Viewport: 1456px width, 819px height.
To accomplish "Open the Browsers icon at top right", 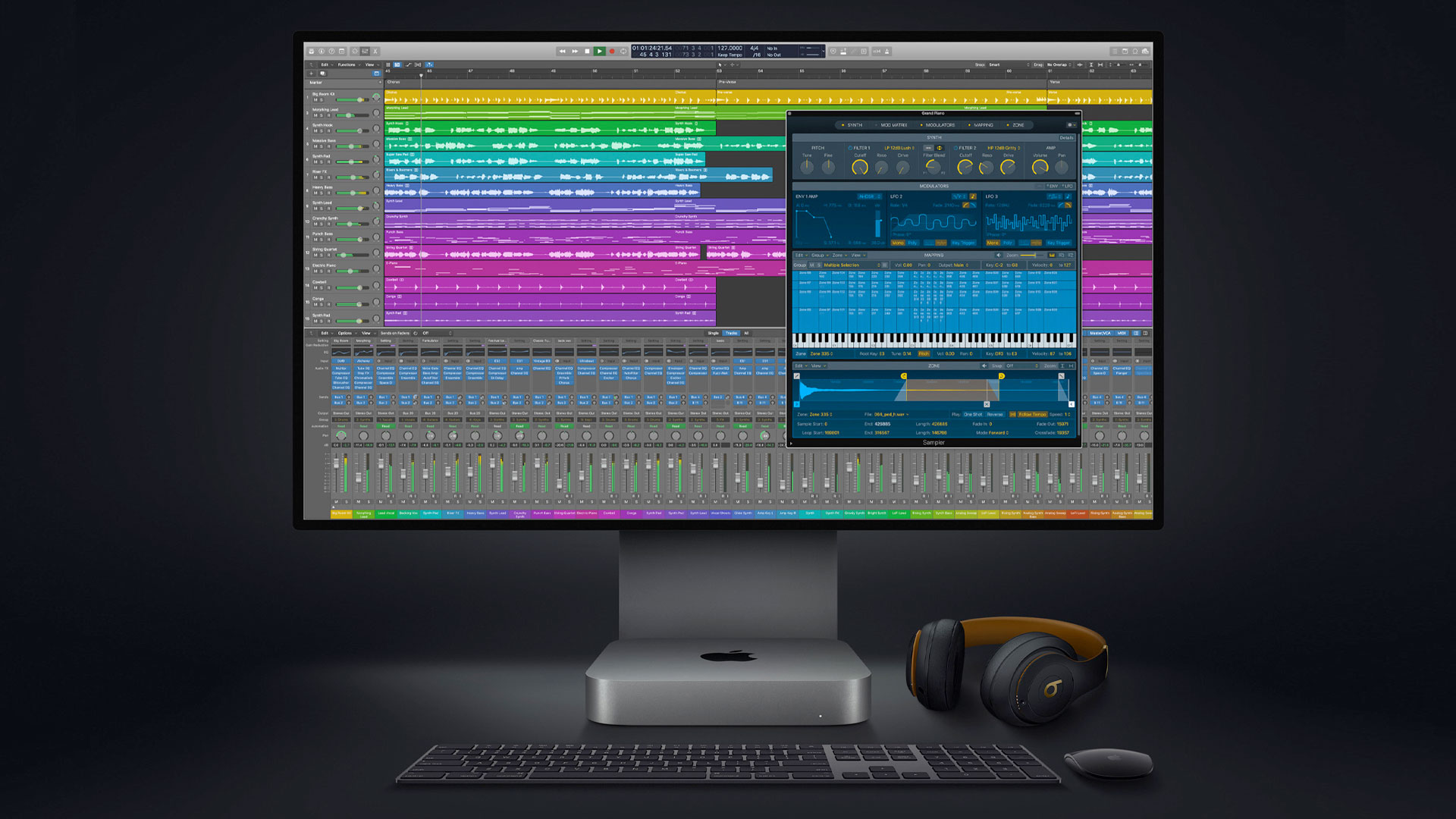I will [x=1145, y=51].
